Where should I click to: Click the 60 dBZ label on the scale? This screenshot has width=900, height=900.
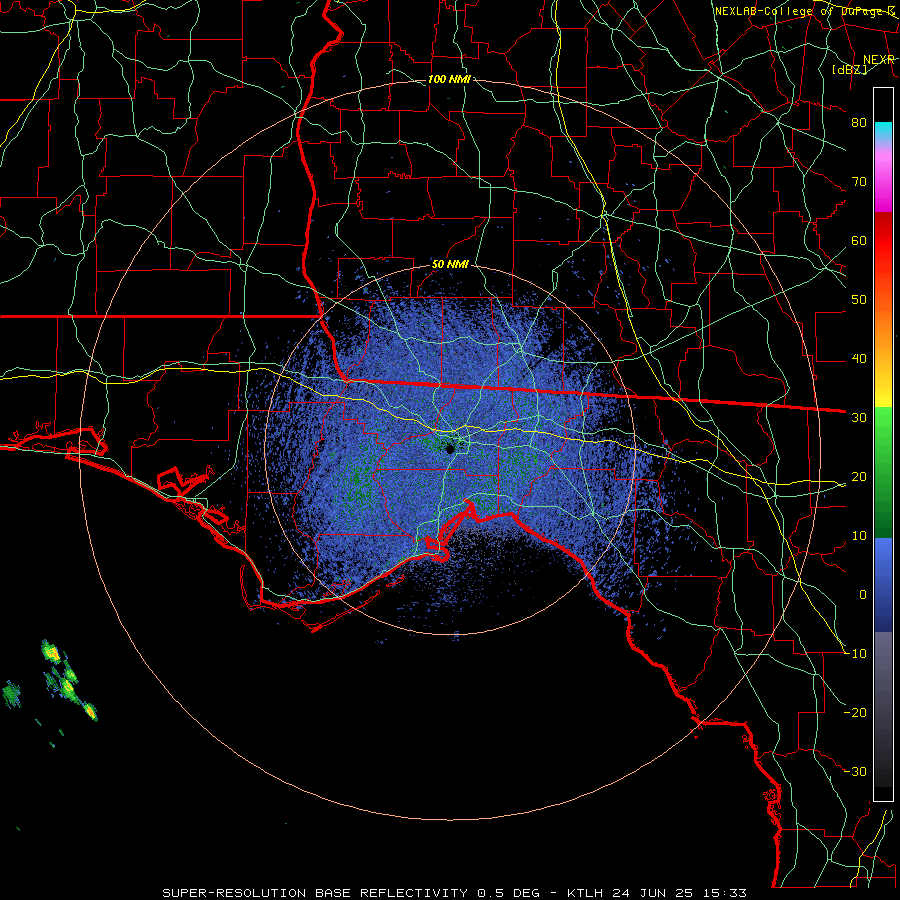tap(859, 240)
